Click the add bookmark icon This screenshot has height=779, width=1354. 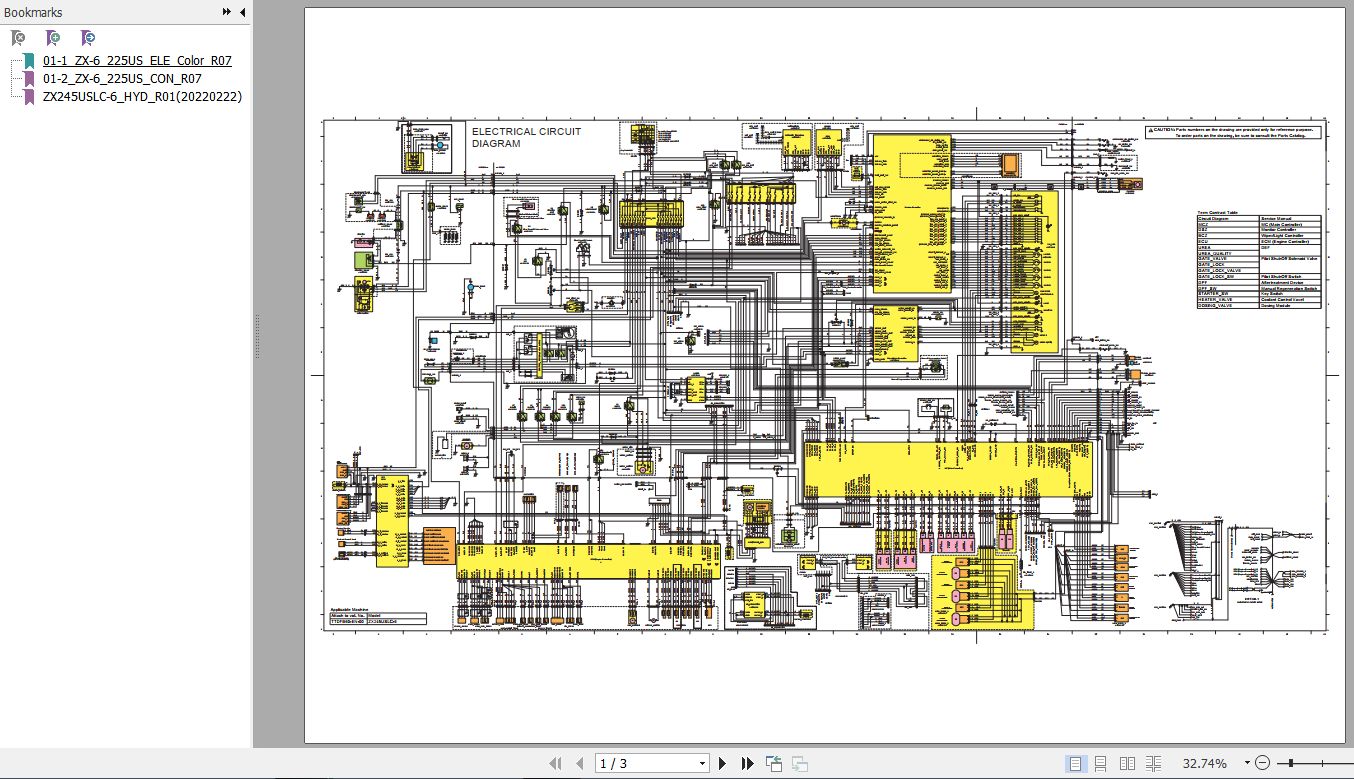tap(53, 37)
